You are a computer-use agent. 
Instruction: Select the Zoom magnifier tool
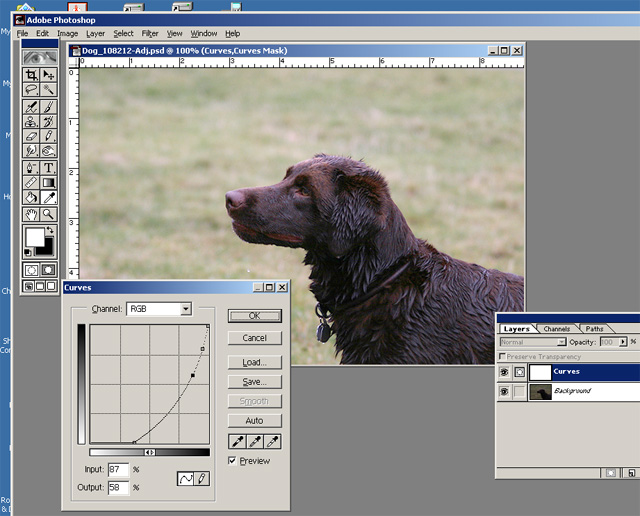48,214
